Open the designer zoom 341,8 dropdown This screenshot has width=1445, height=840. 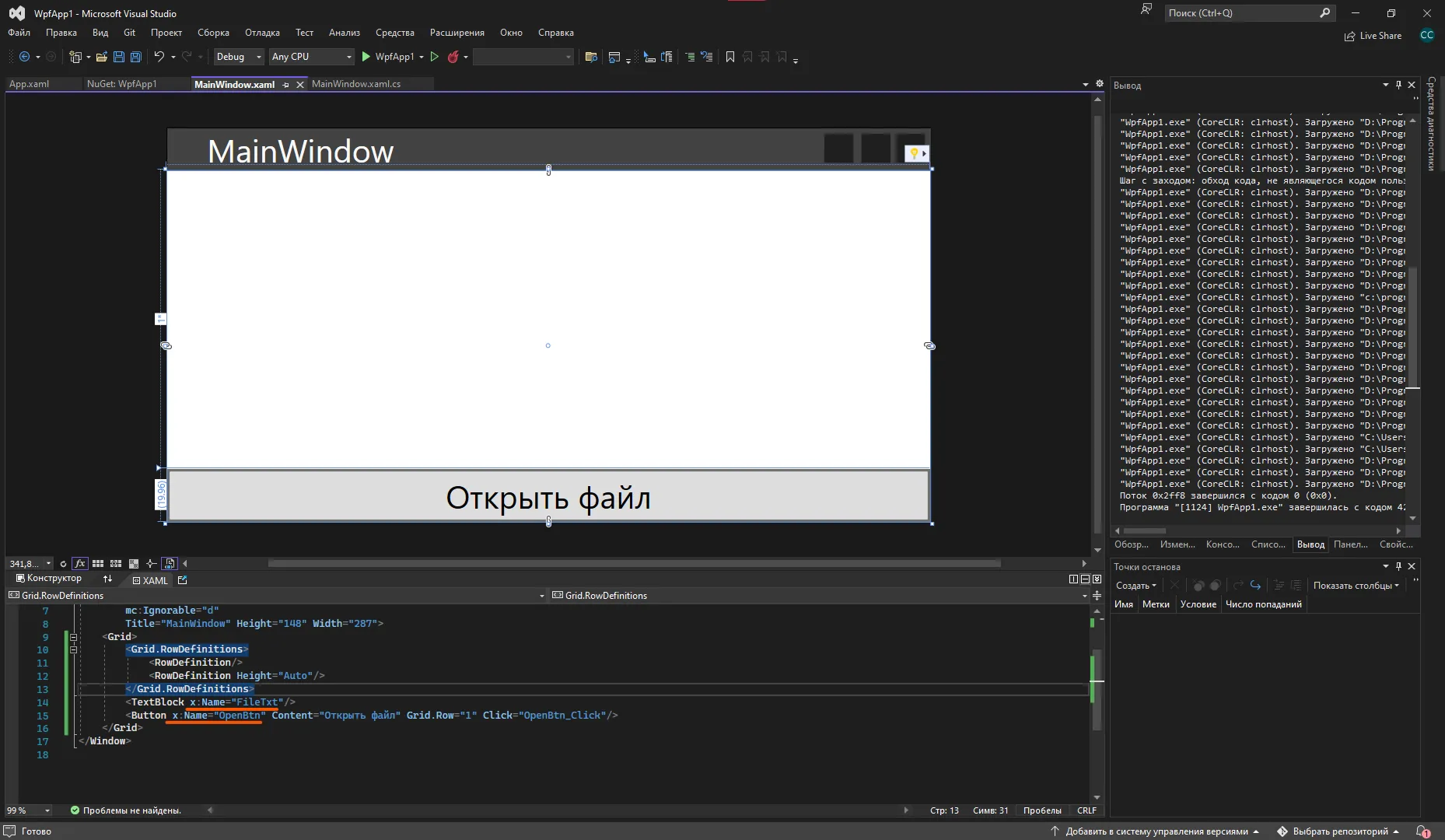48,564
